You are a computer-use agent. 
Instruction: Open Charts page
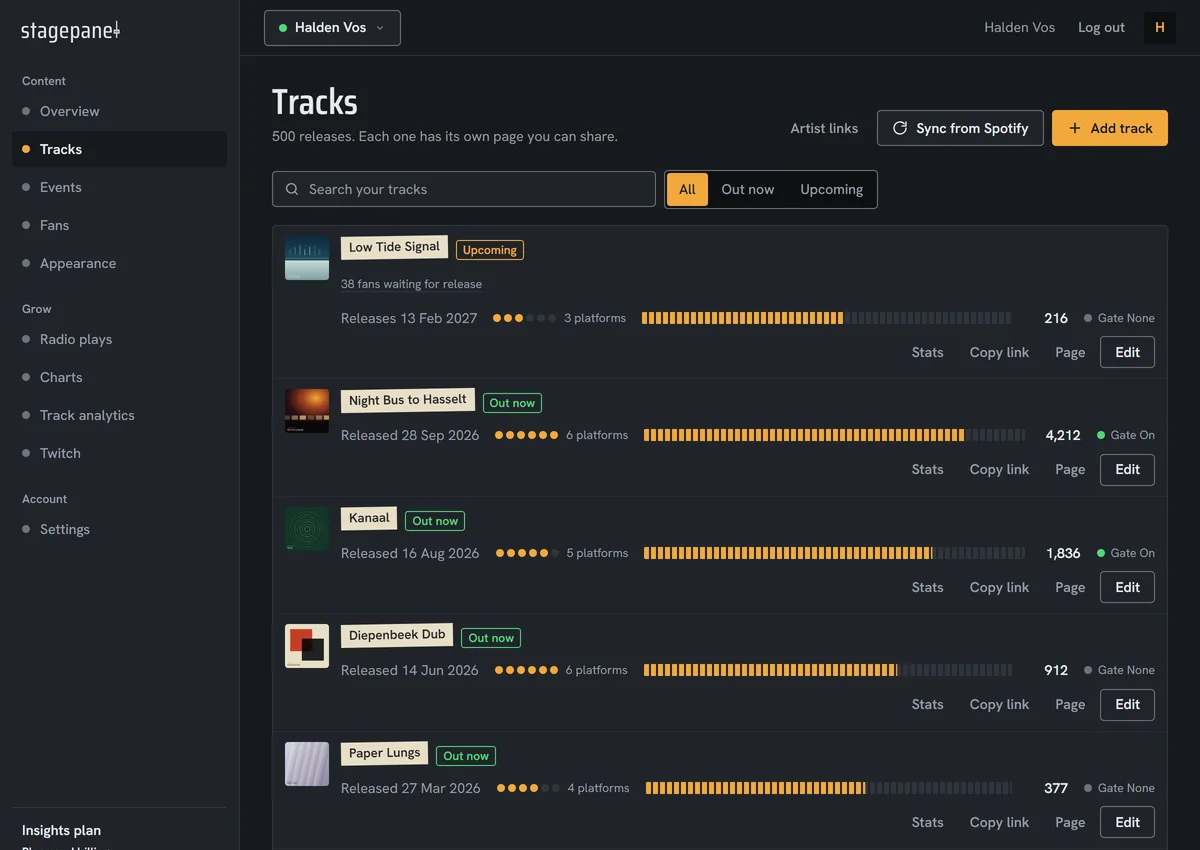(x=119, y=377)
